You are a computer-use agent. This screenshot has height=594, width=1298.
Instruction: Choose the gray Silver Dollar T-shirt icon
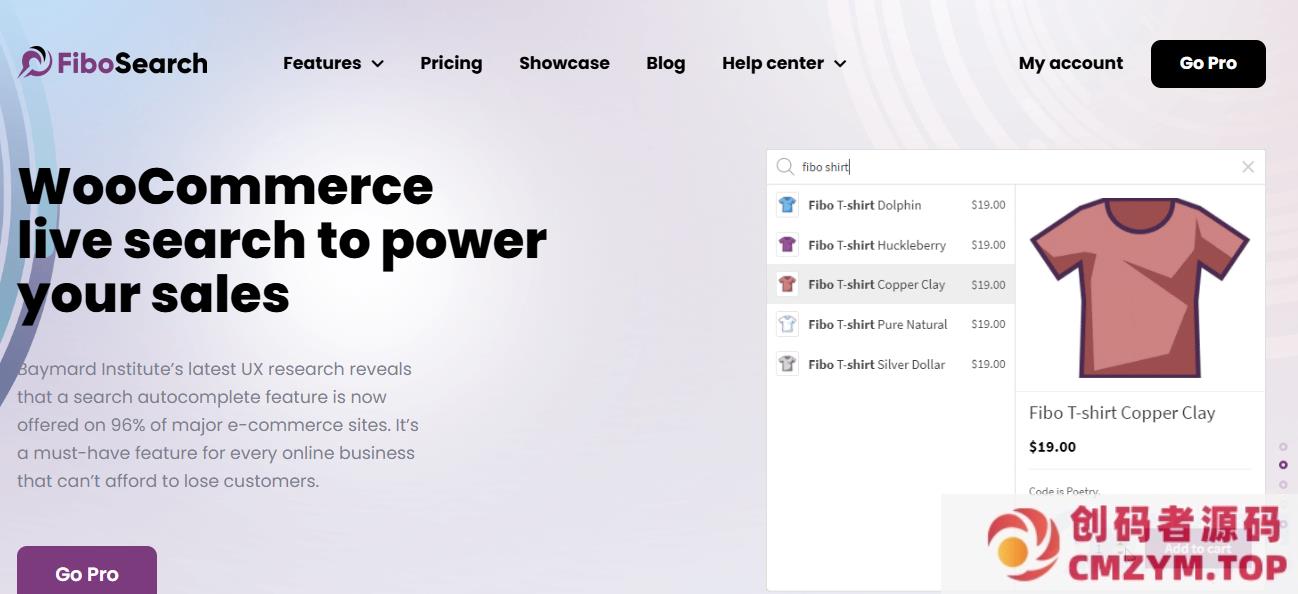(787, 364)
